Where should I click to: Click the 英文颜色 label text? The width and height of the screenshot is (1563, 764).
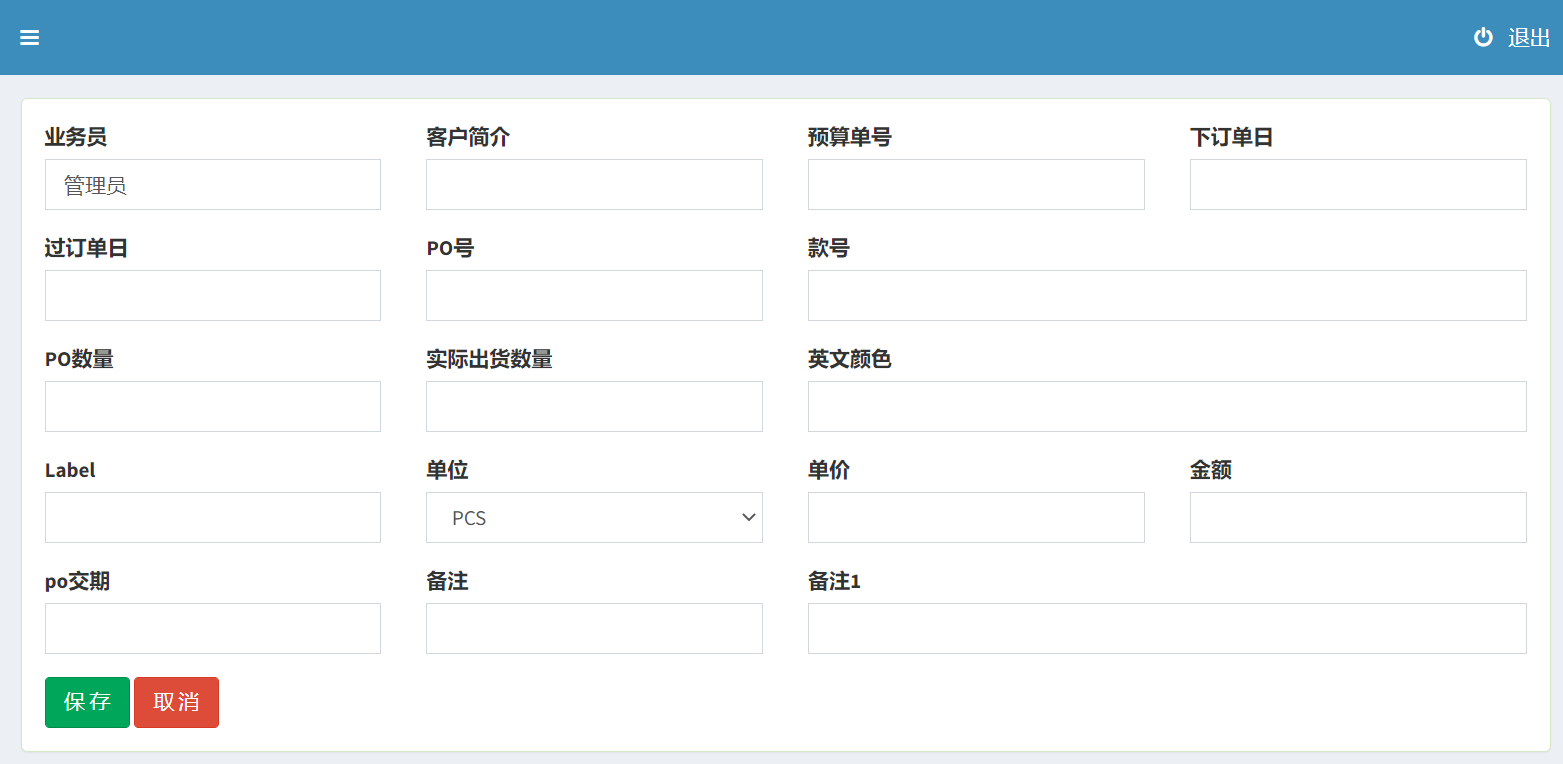coord(850,360)
